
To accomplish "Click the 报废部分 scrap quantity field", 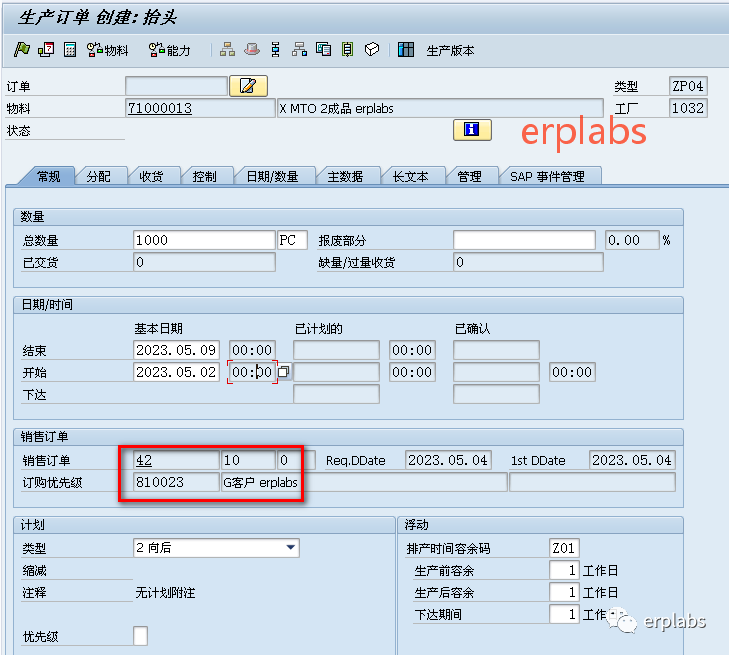I will 524,240.
